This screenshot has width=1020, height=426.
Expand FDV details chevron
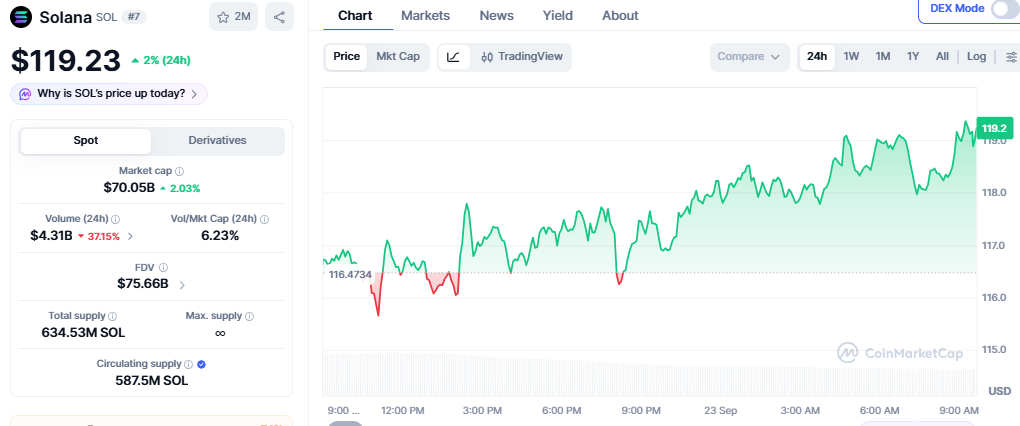click(x=182, y=285)
